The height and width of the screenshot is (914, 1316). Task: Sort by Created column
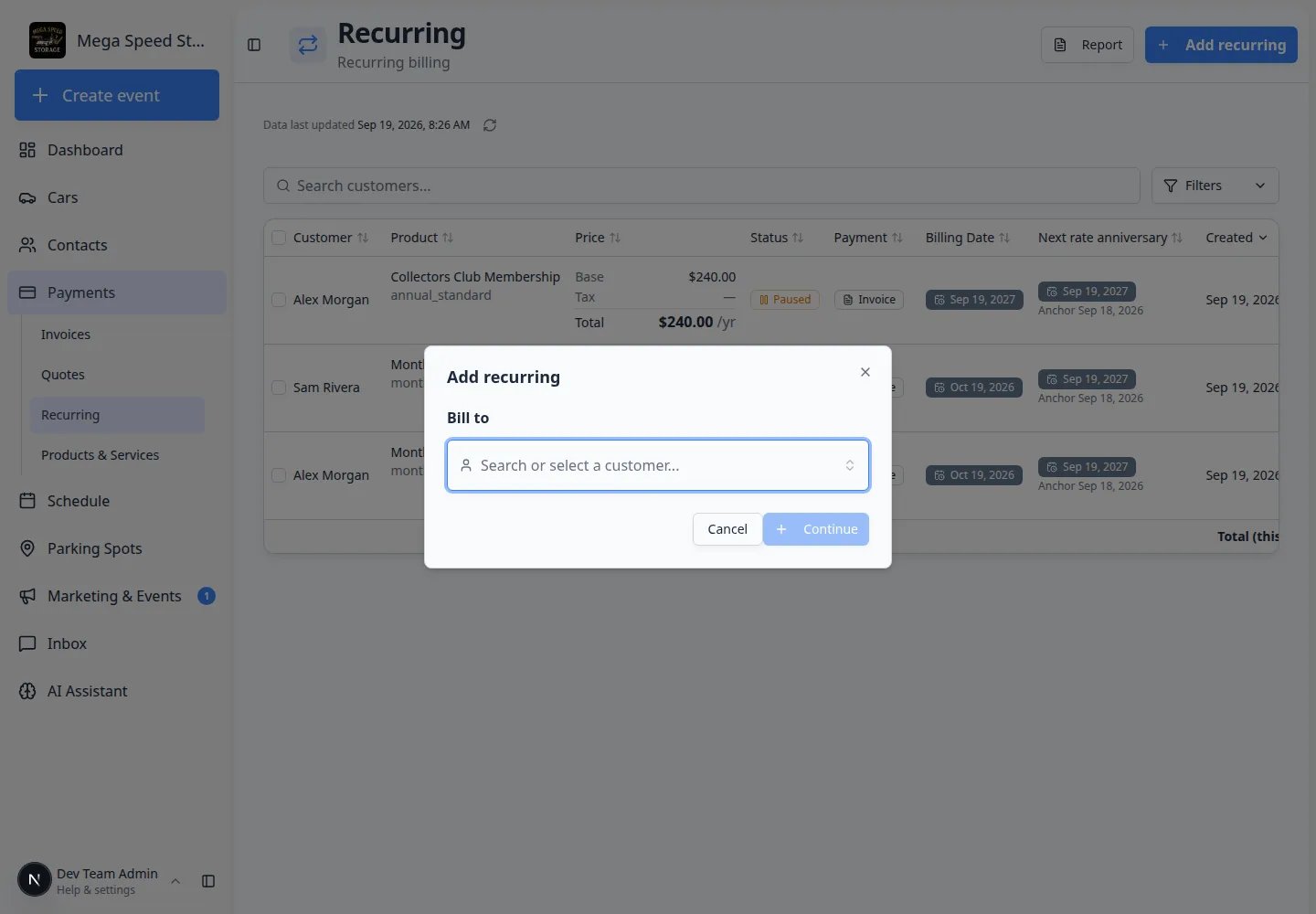point(1236,238)
